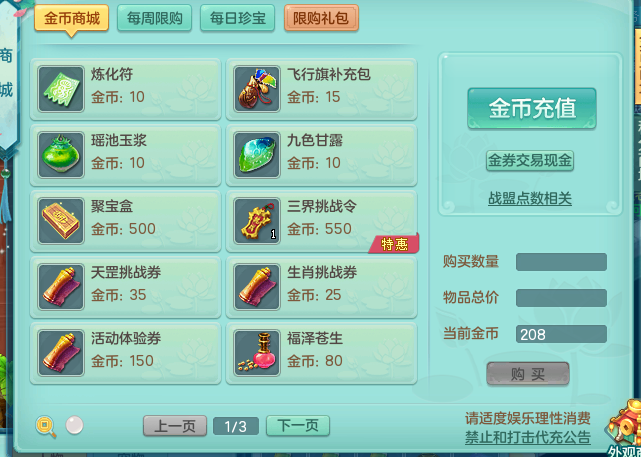
Task: Select the 飞行旗补充包 pouch icon
Action: click(257, 89)
